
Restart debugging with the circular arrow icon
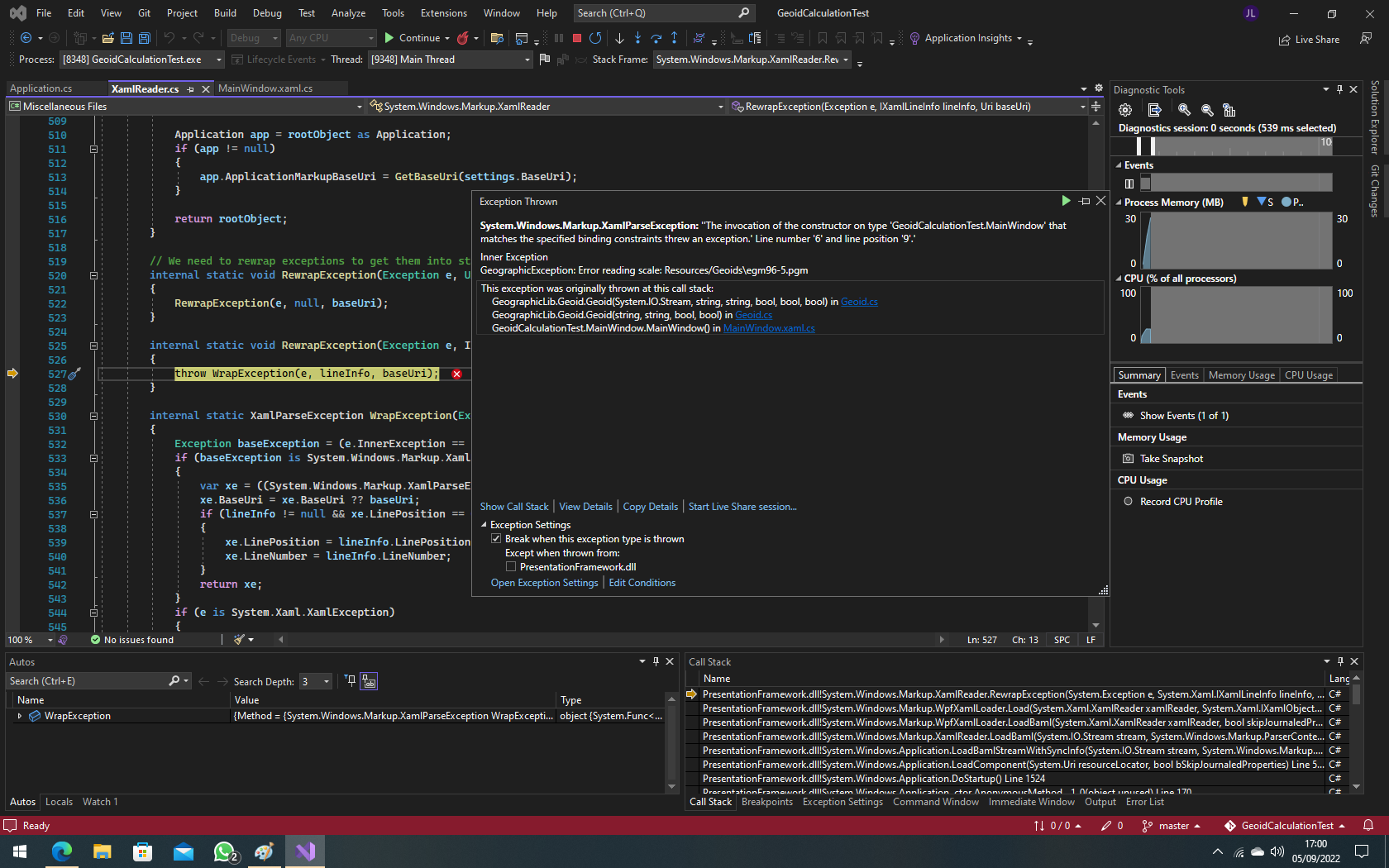[595, 38]
